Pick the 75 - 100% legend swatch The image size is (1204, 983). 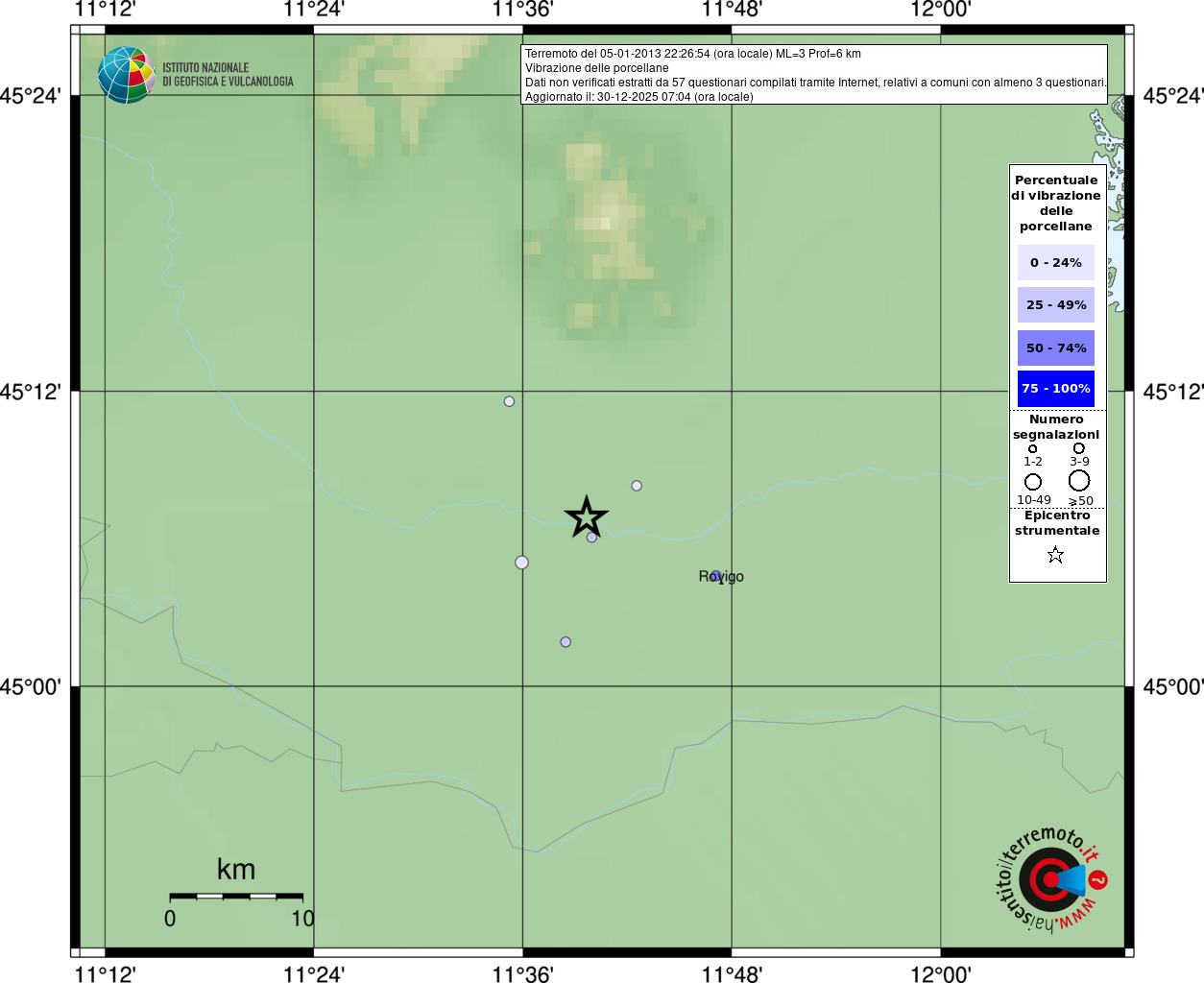[1056, 389]
